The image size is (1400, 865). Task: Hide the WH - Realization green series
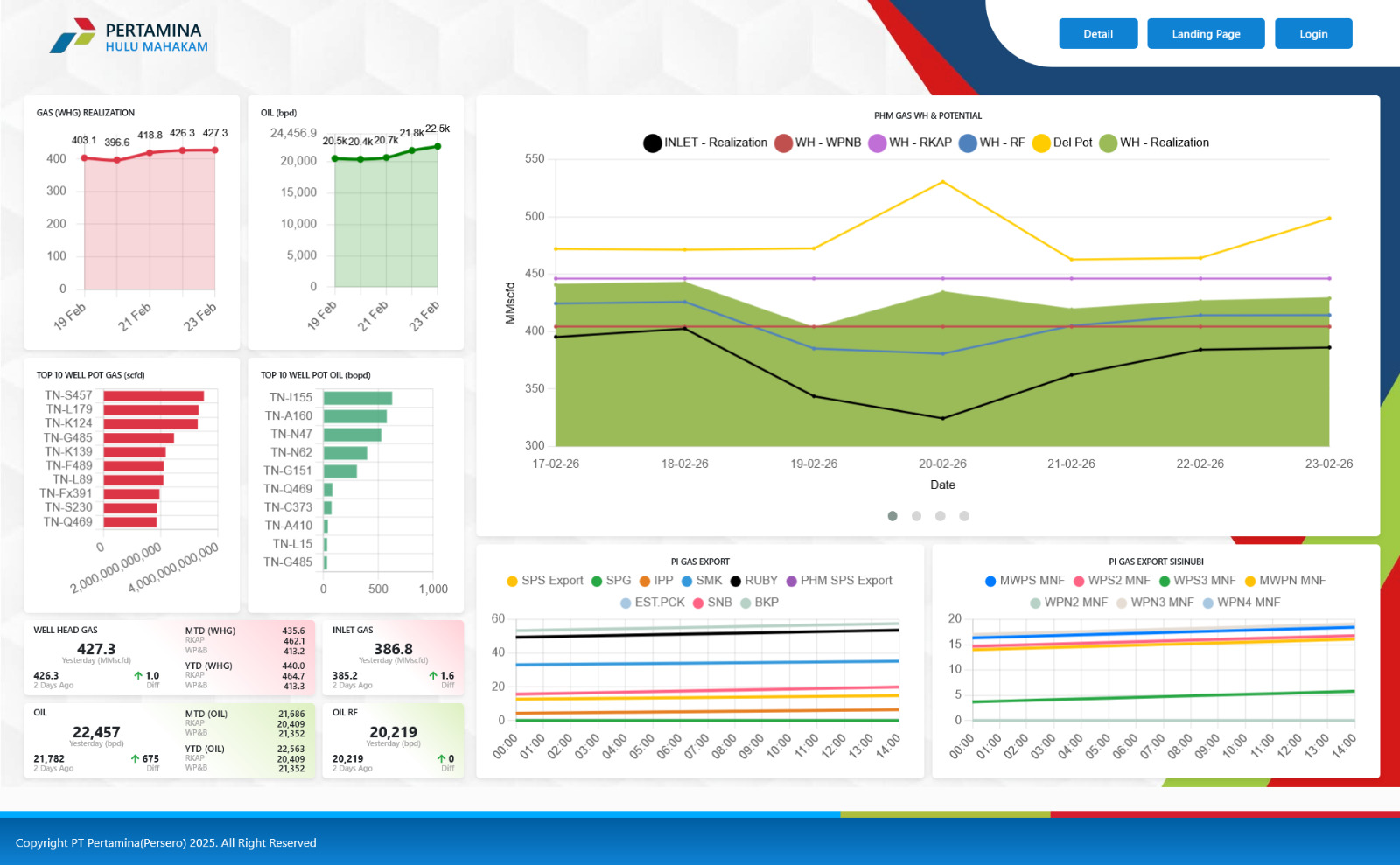(x=1155, y=143)
